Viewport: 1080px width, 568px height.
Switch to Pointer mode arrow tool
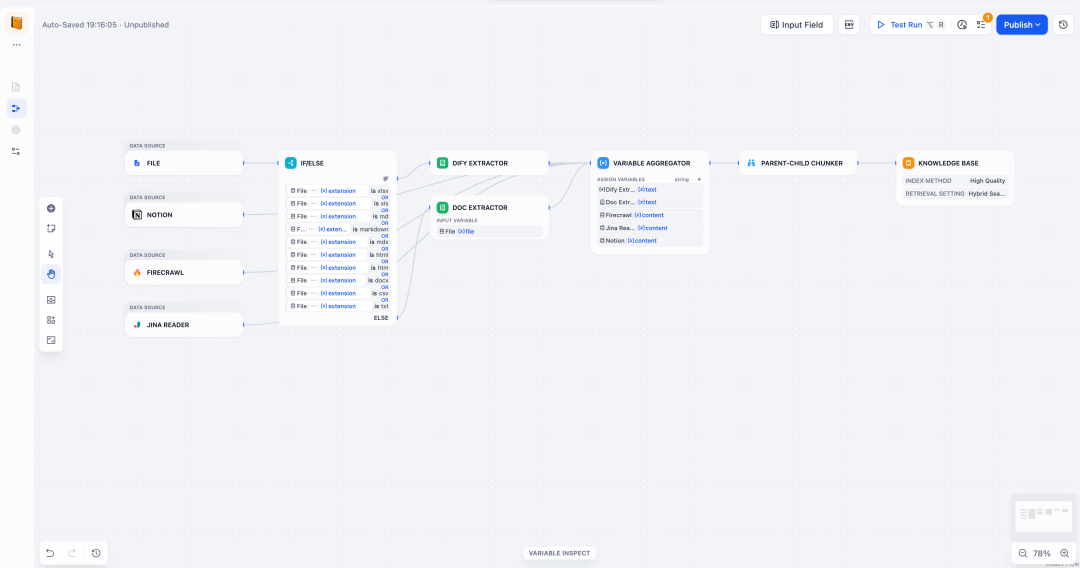[x=51, y=254]
